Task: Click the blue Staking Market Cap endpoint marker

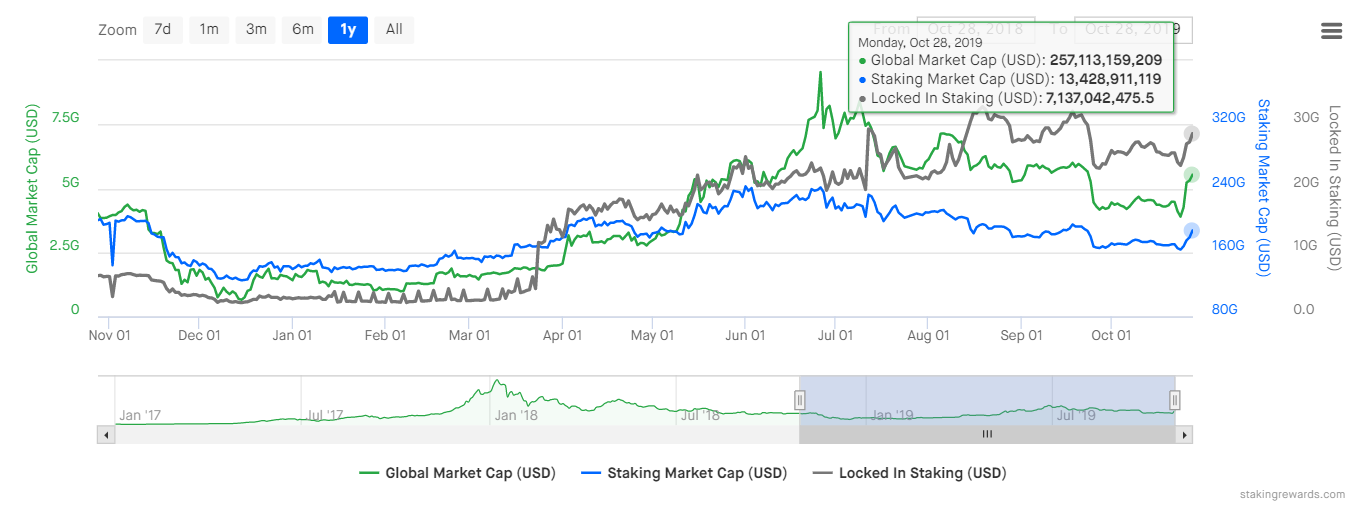Action: click(x=1191, y=231)
